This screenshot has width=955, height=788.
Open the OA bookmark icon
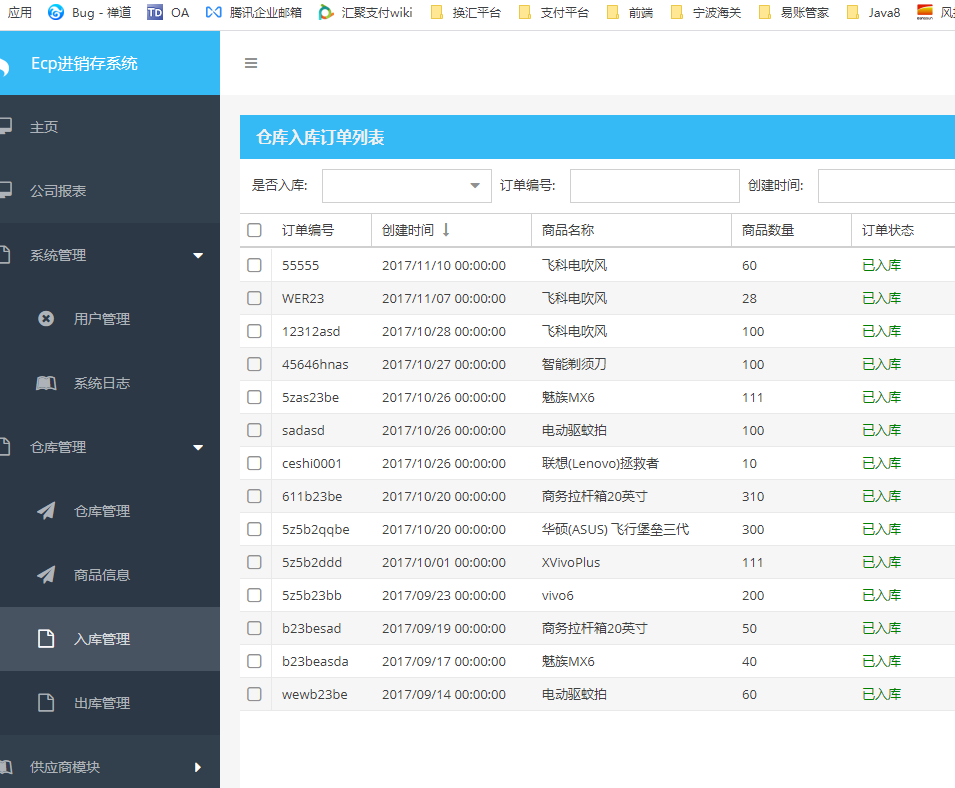(155, 12)
